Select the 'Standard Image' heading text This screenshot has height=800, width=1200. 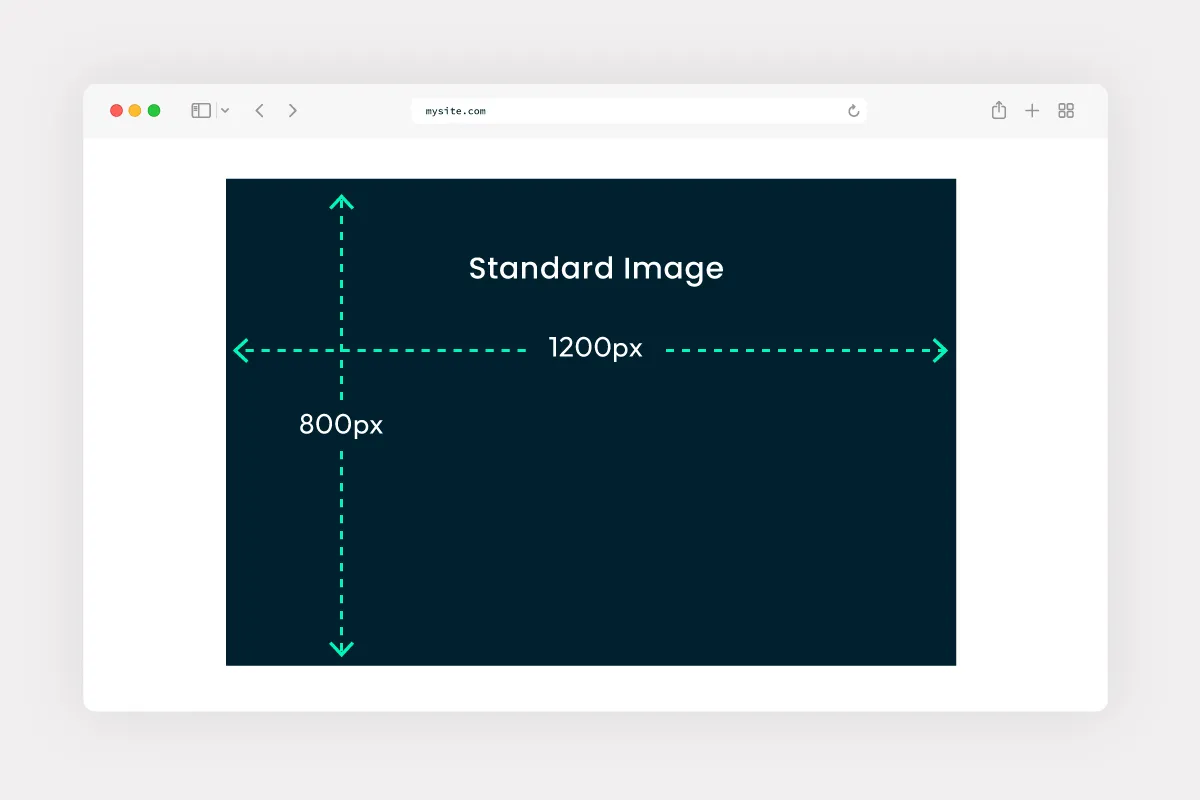(x=596, y=269)
